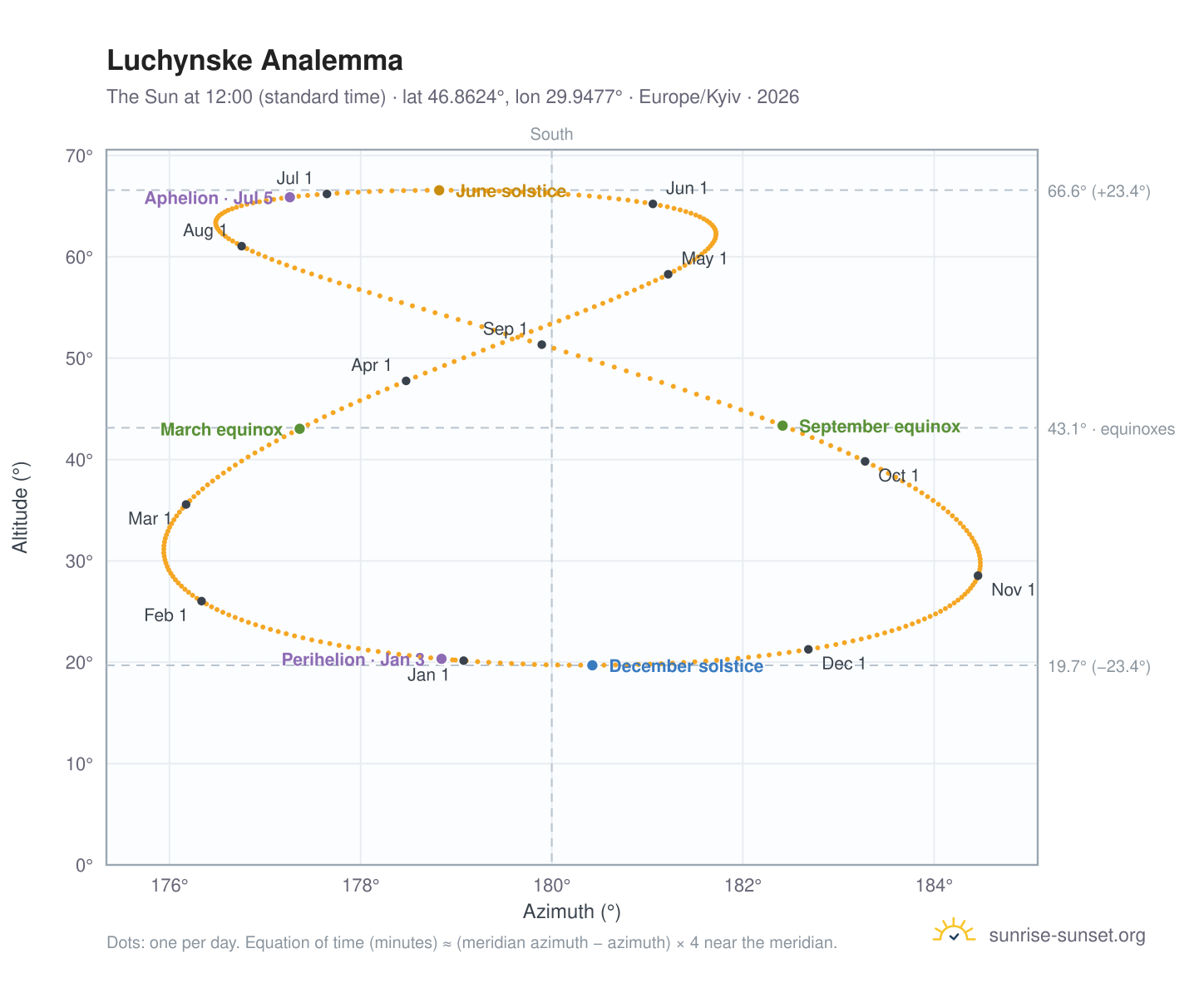Click the 60° altitude tick label

click(79, 258)
